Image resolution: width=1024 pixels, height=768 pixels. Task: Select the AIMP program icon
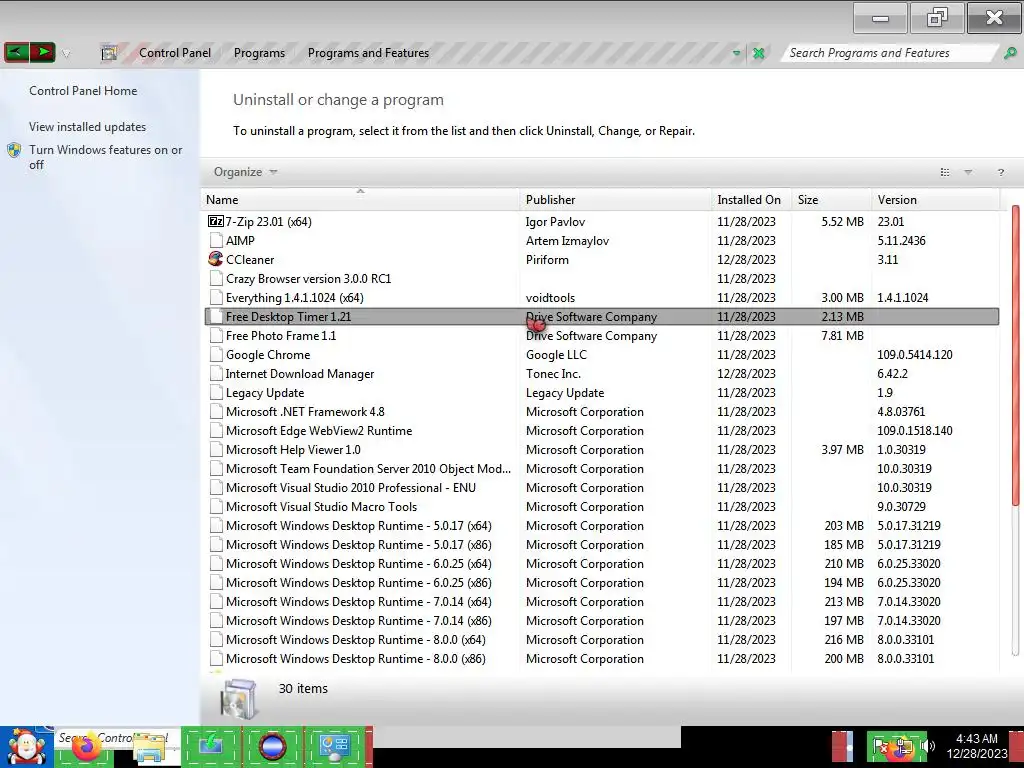216,240
